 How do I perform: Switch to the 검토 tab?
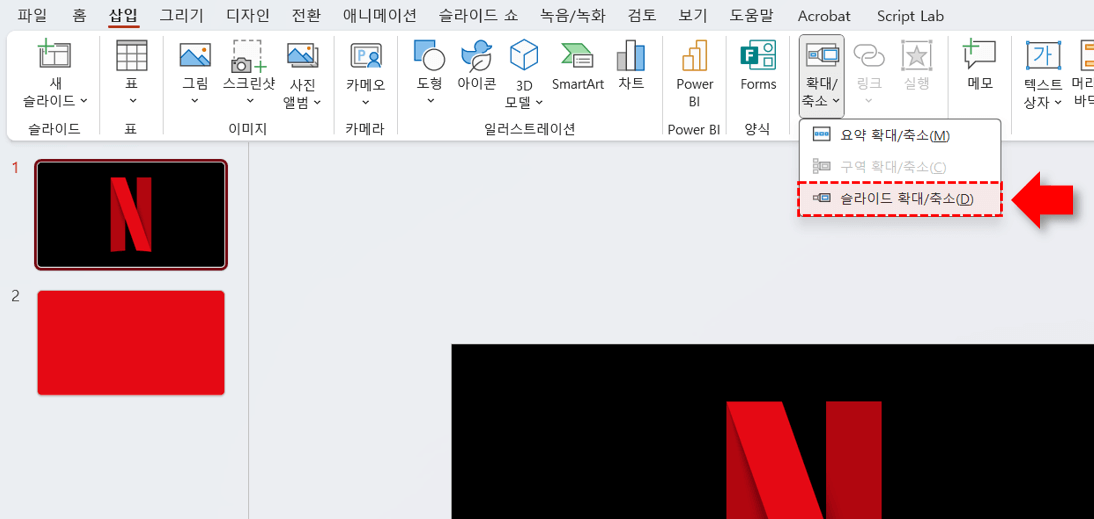click(x=642, y=15)
